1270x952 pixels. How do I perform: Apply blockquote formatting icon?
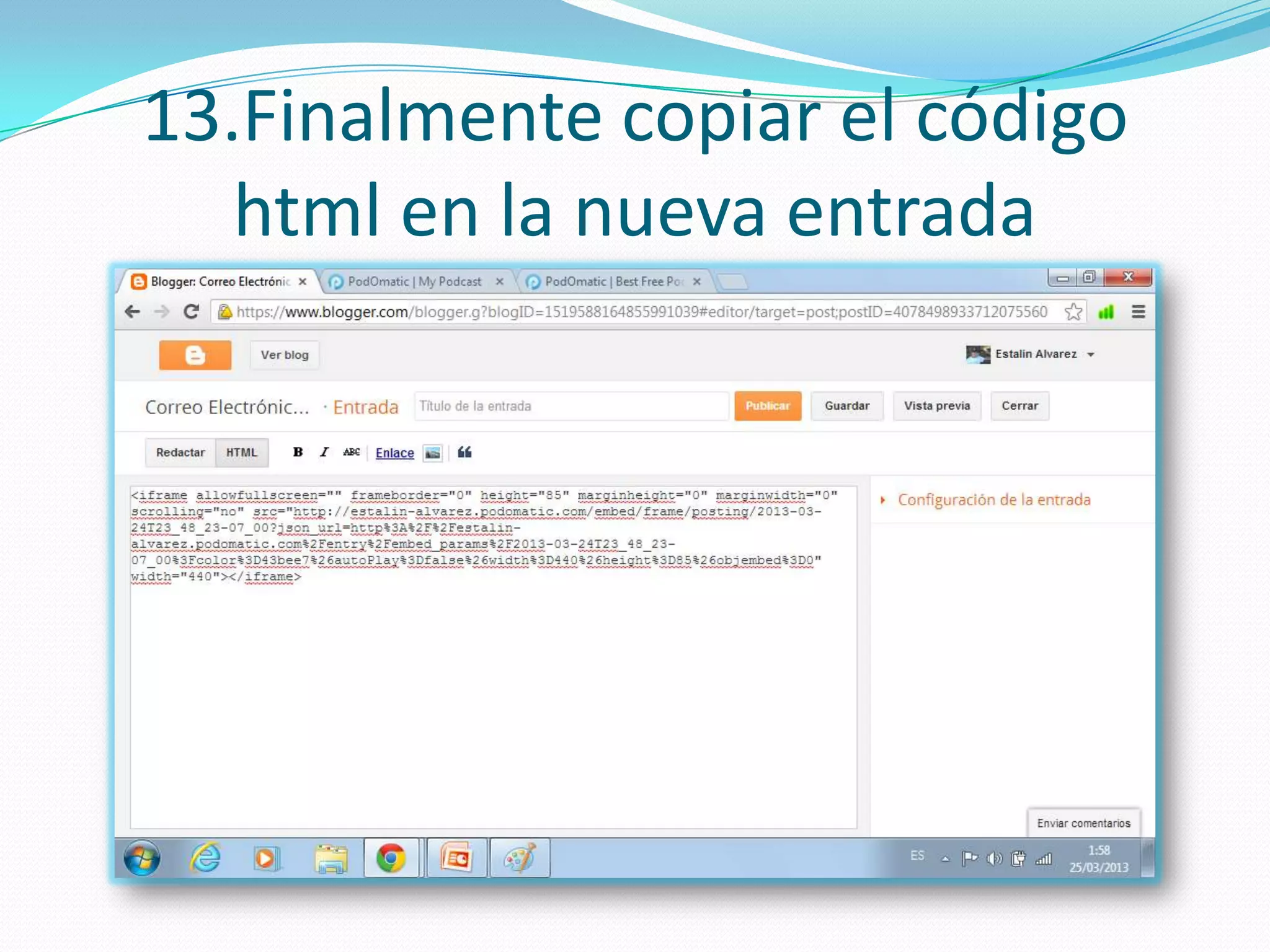pos(464,452)
